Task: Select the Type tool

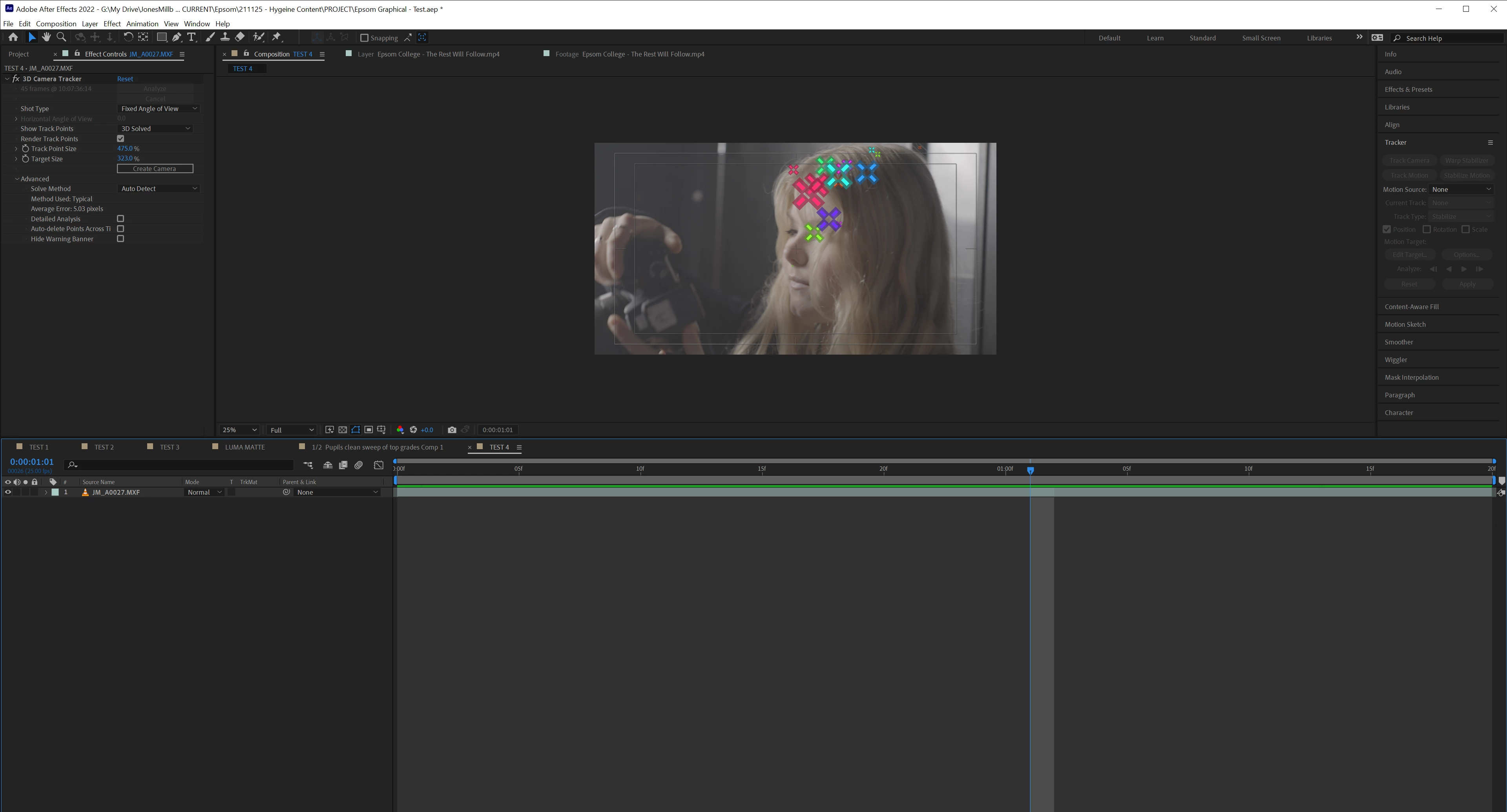Action: click(191, 37)
